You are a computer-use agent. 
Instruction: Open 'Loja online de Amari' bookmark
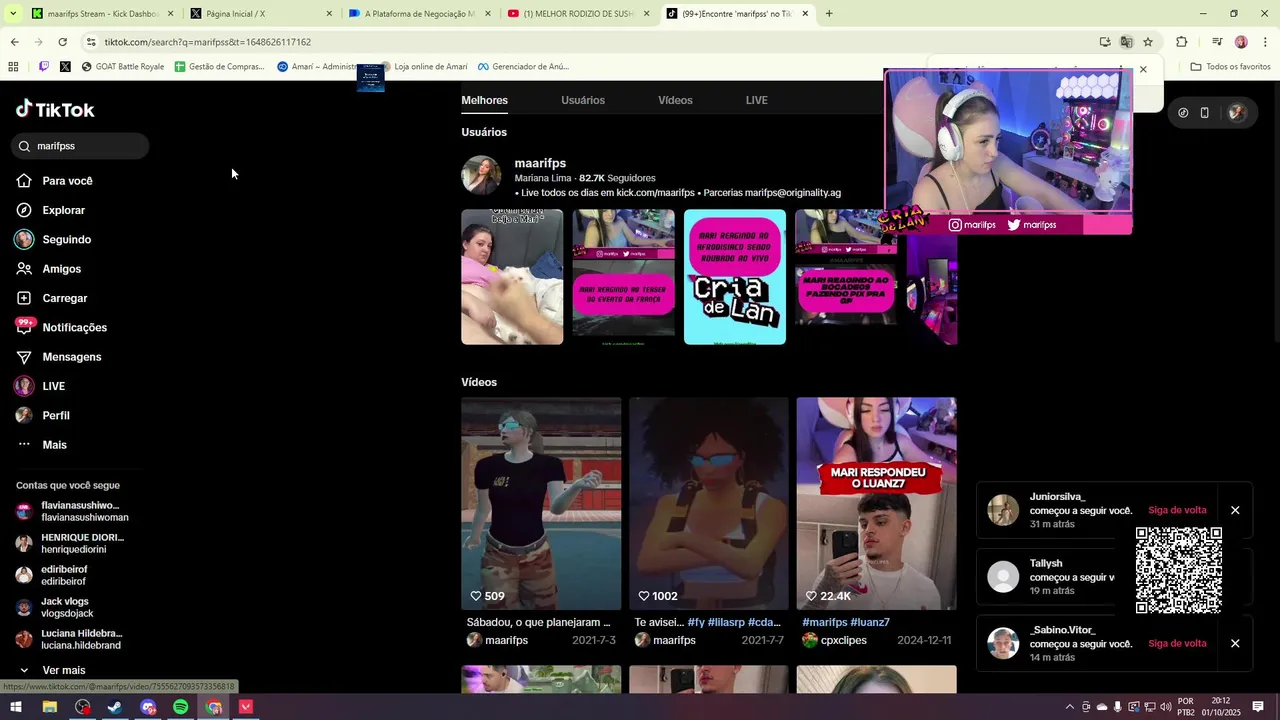point(423,67)
